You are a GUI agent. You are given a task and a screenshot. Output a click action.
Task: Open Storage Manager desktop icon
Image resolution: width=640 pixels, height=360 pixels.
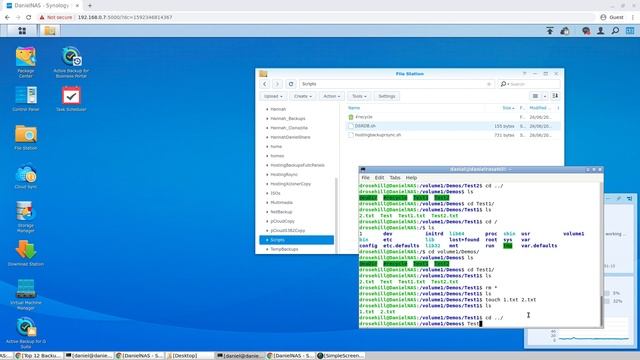pos(26,217)
